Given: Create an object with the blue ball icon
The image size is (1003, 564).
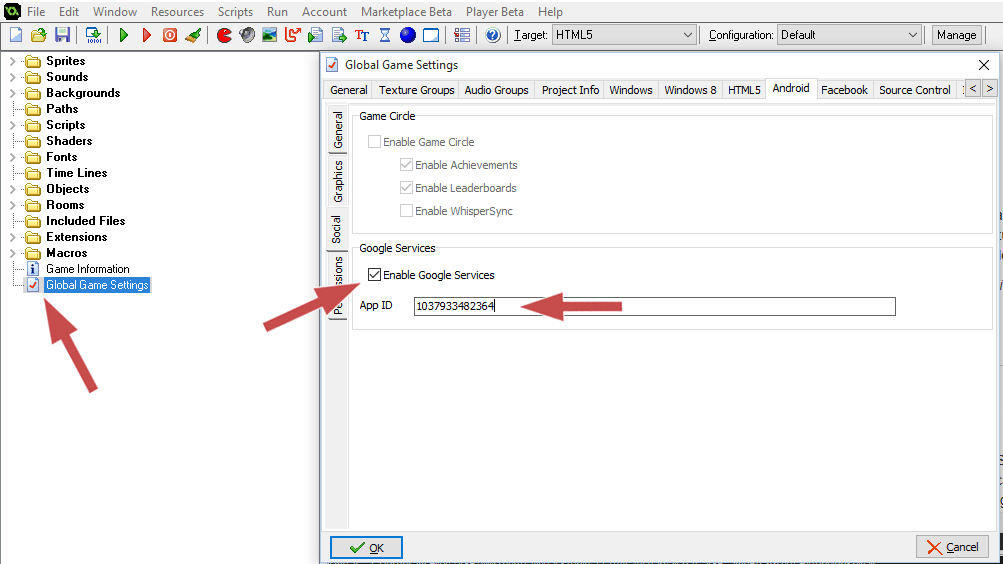Looking at the screenshot, I should click(x=407, y=35).
